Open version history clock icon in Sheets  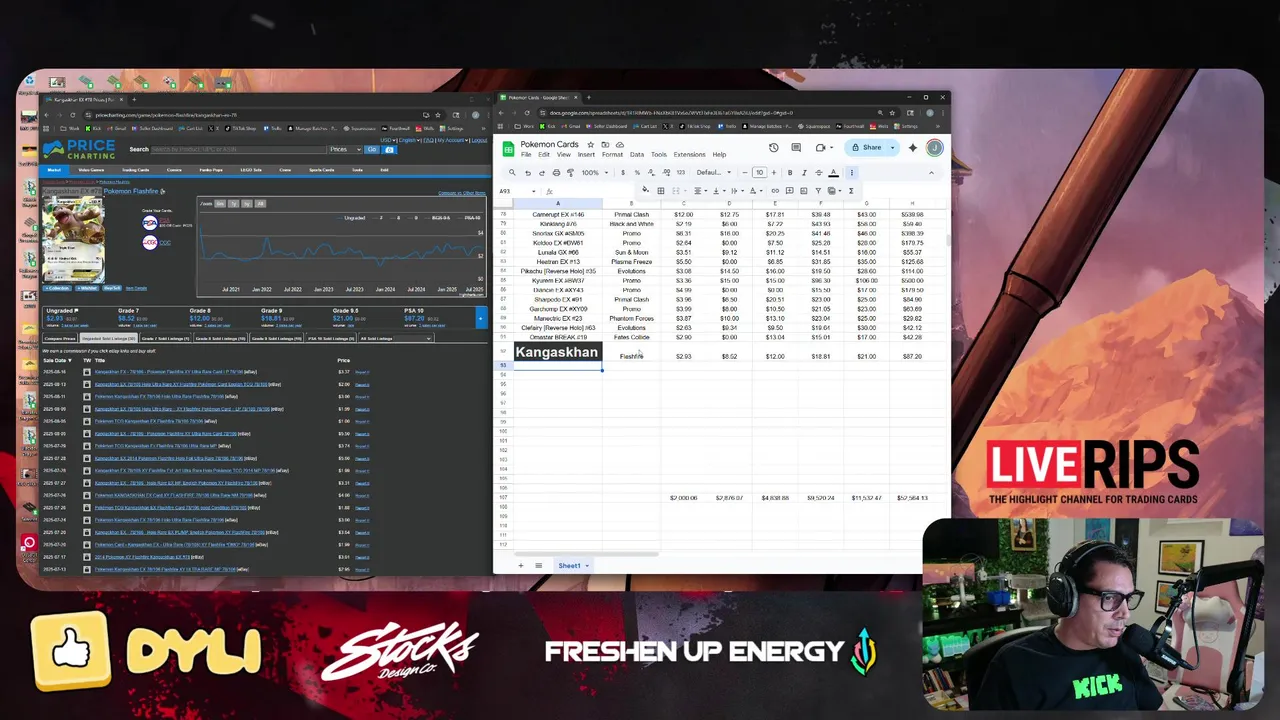773,147
